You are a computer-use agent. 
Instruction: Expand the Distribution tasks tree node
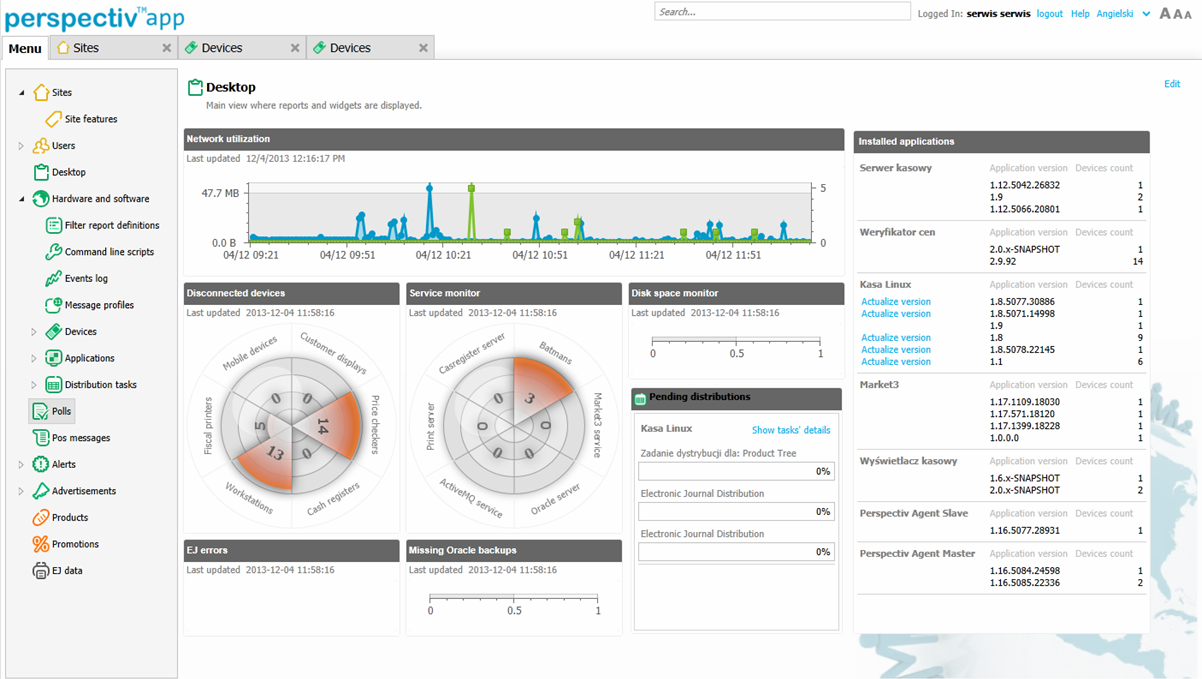click(34, 385)
